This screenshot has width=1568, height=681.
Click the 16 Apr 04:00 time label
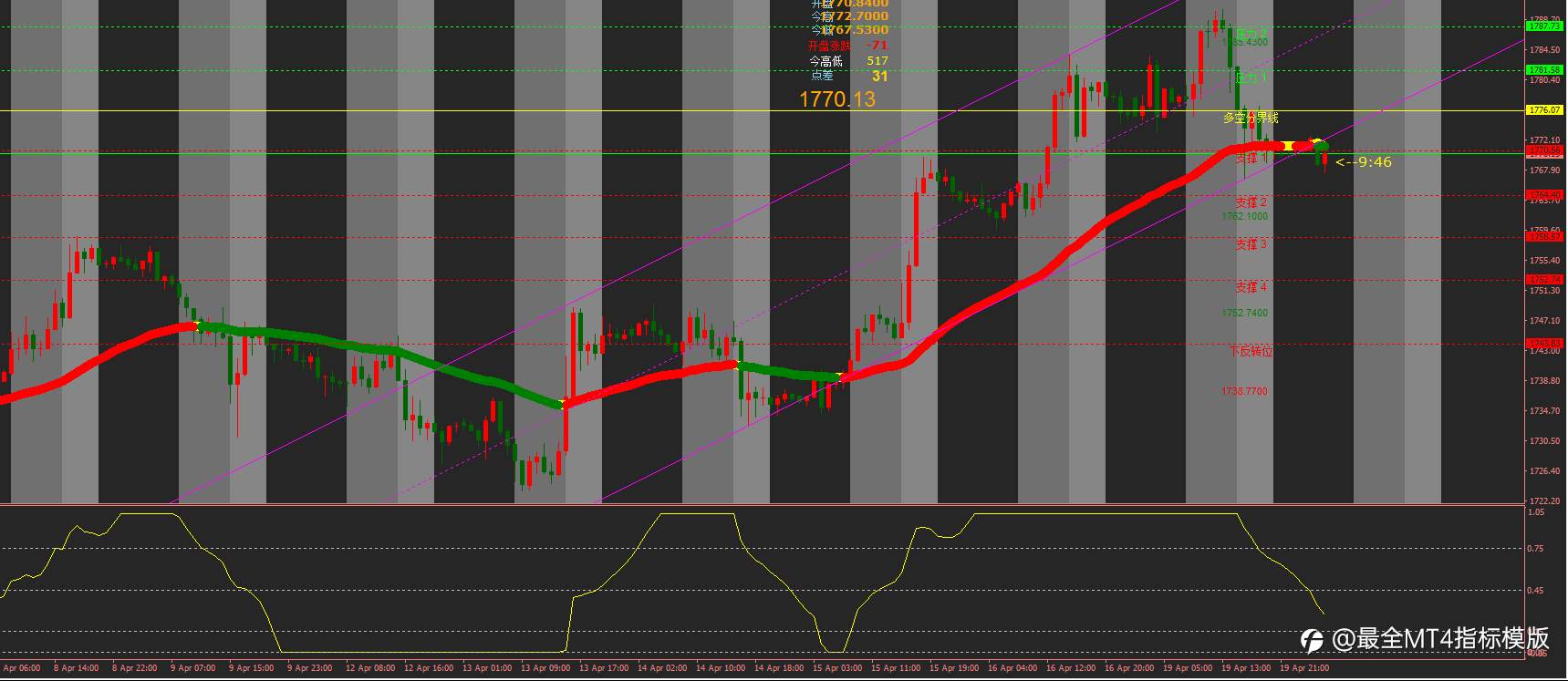coord(1013,667)
